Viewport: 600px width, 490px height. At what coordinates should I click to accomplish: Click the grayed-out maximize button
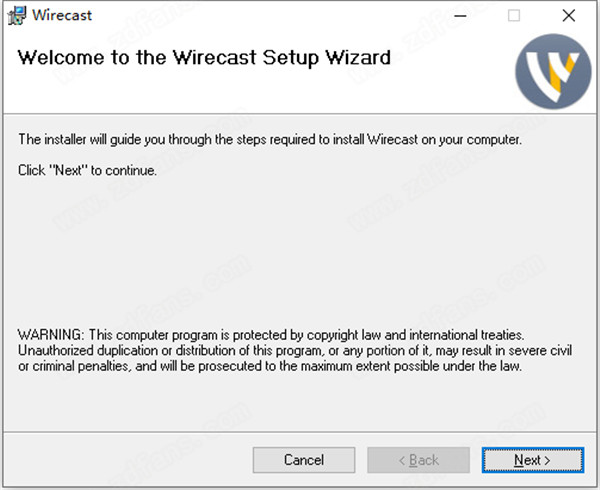[514, 16]
